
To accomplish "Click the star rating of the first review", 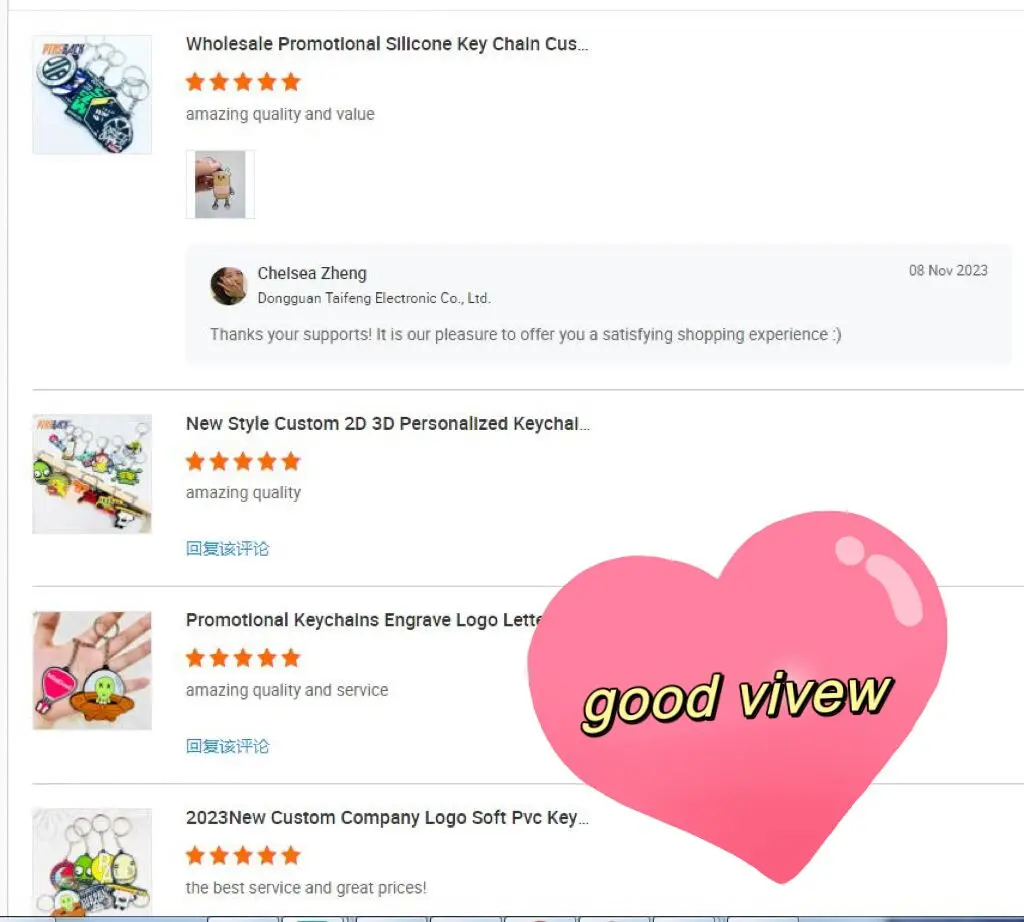I will click(x=243, y=82).
